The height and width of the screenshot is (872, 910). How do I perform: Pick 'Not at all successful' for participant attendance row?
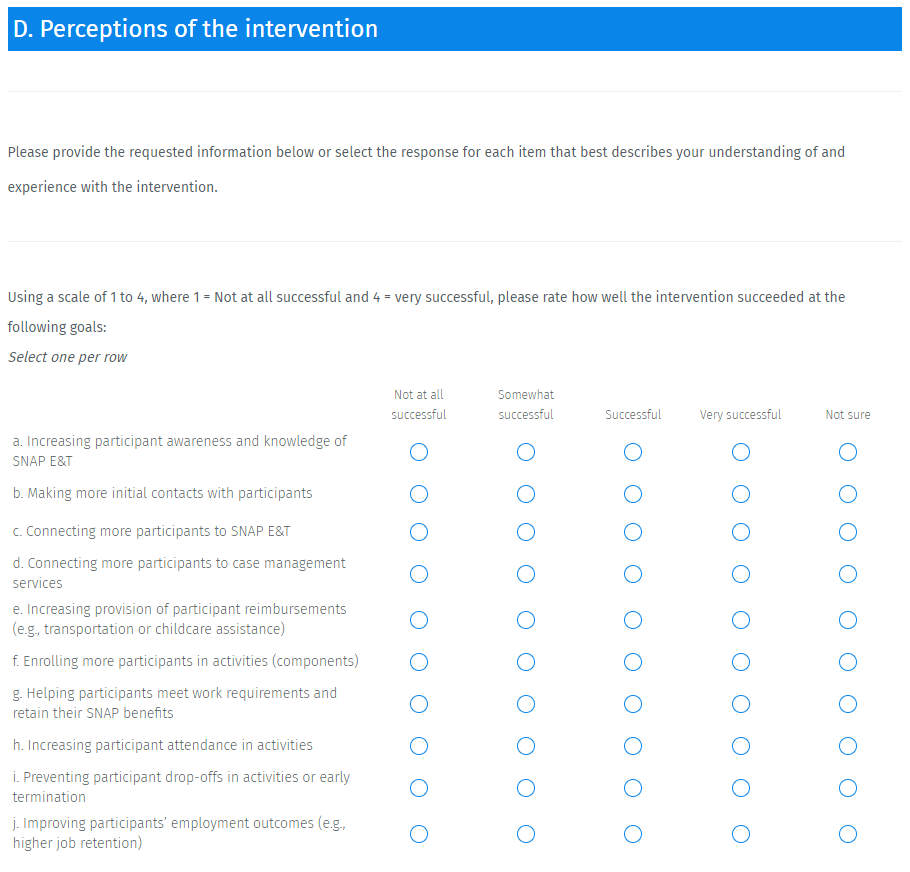419,746
